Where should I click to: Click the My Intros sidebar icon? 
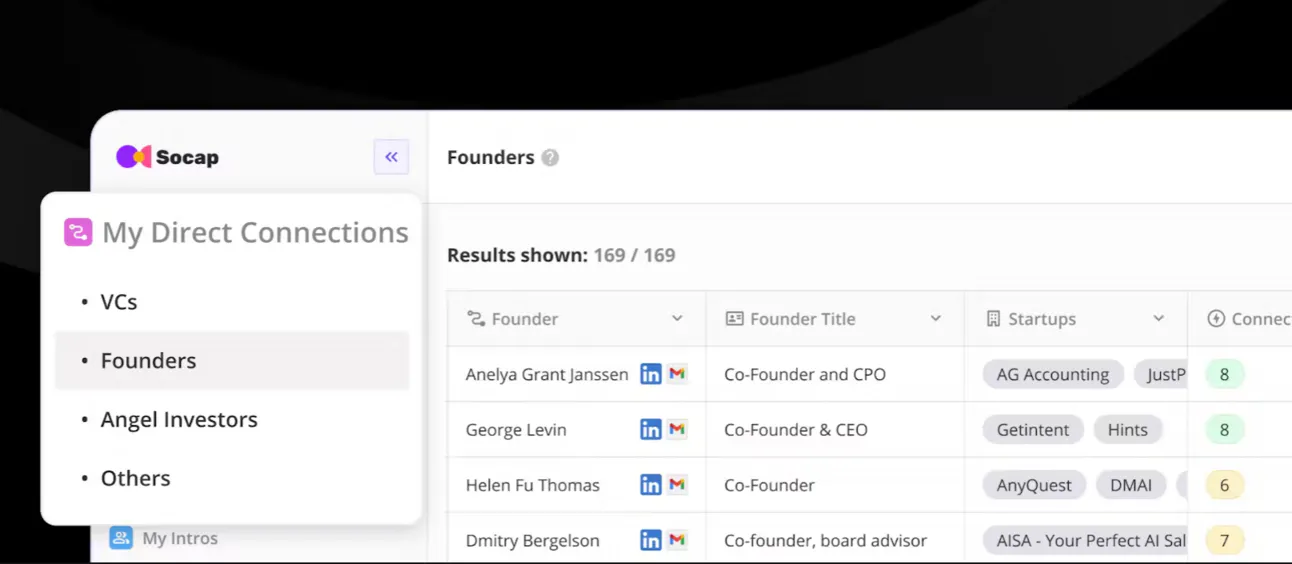coord(121,538)
